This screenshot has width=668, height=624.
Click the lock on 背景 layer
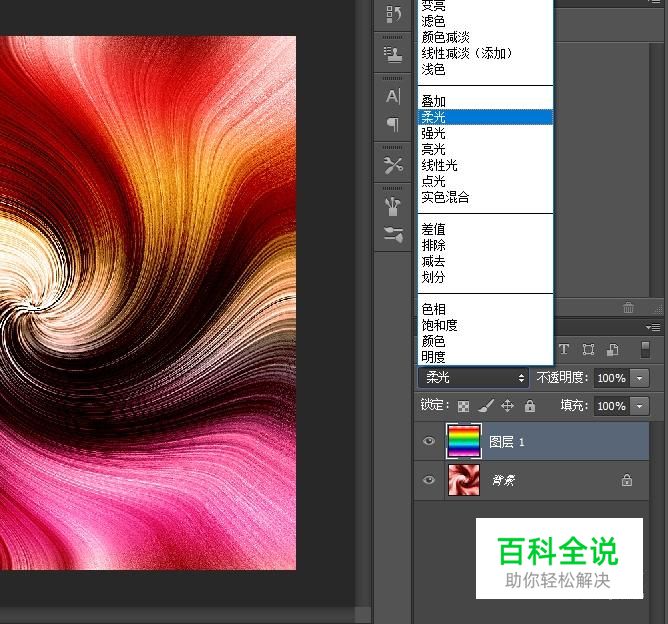click(x=627, y=480)
